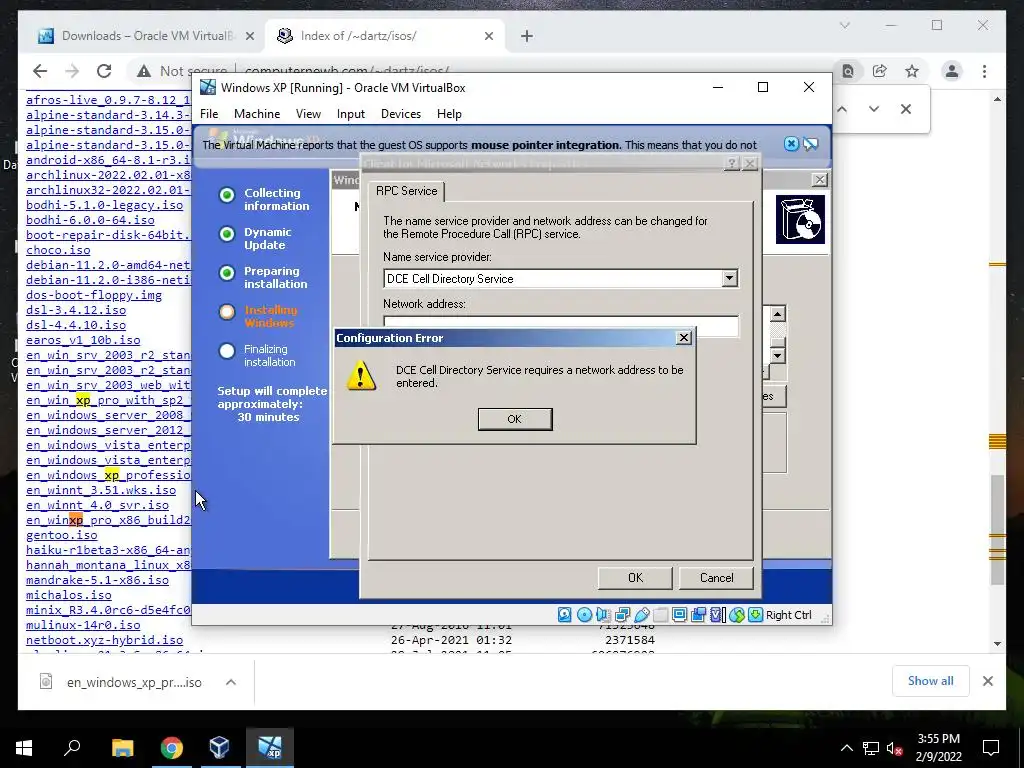The height and width of the screenshot is (768, 1024).
Task: Open gentoo.iso link
Action: [x=61, y=535]
